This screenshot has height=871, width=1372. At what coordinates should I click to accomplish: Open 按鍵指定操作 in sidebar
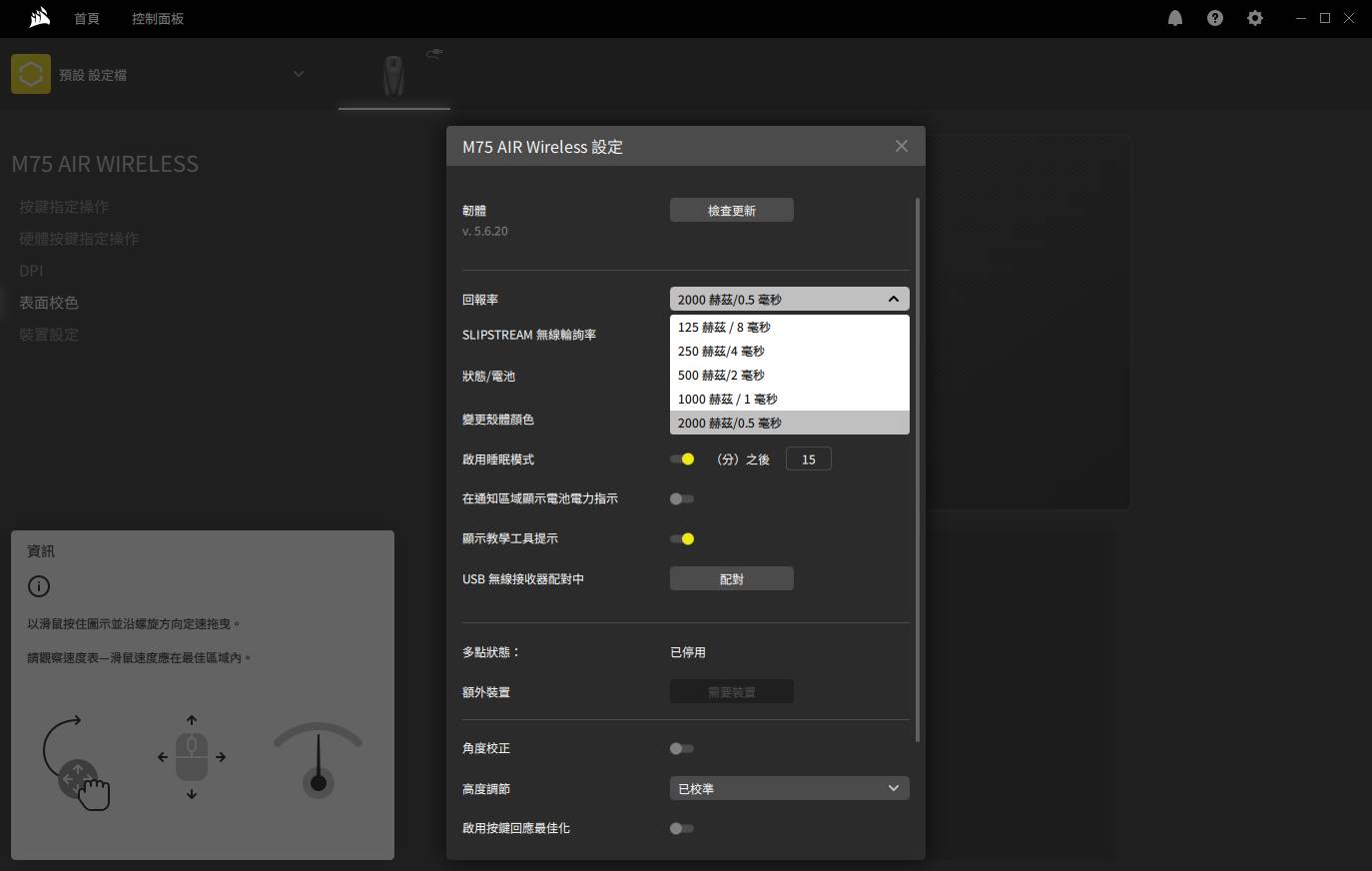(64, 207)
